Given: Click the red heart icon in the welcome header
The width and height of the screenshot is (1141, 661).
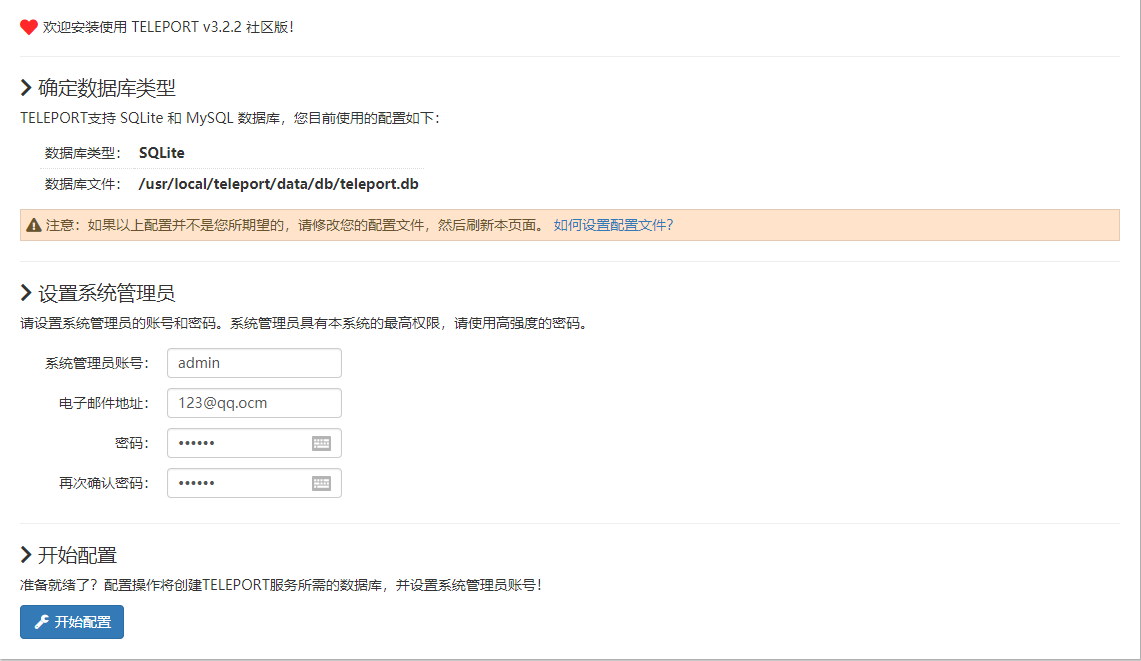Looking at the screenshot, I should pos(28,27).
